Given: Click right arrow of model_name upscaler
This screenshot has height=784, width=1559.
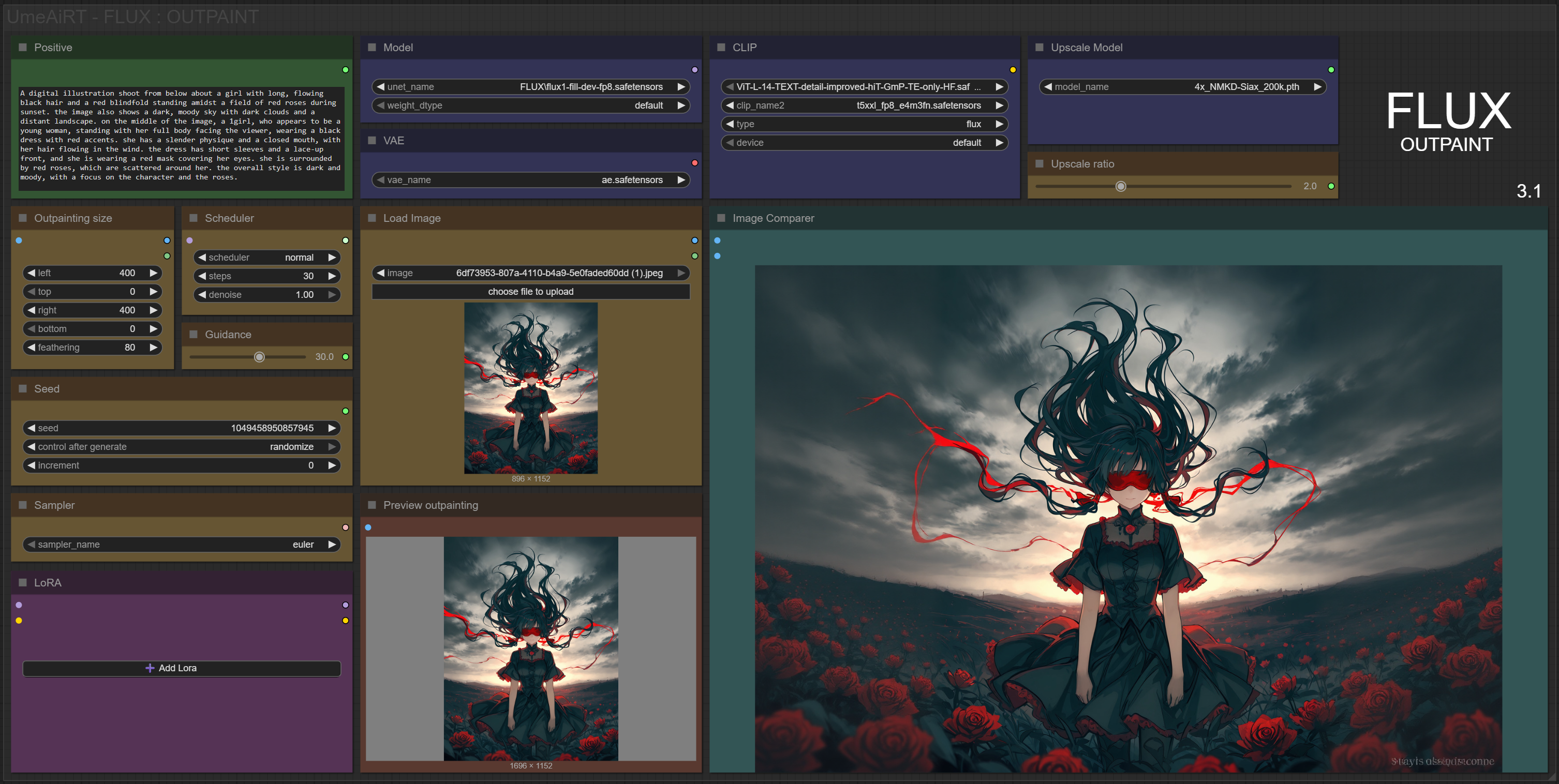Looking at the screenshot, I should 1317,86.
